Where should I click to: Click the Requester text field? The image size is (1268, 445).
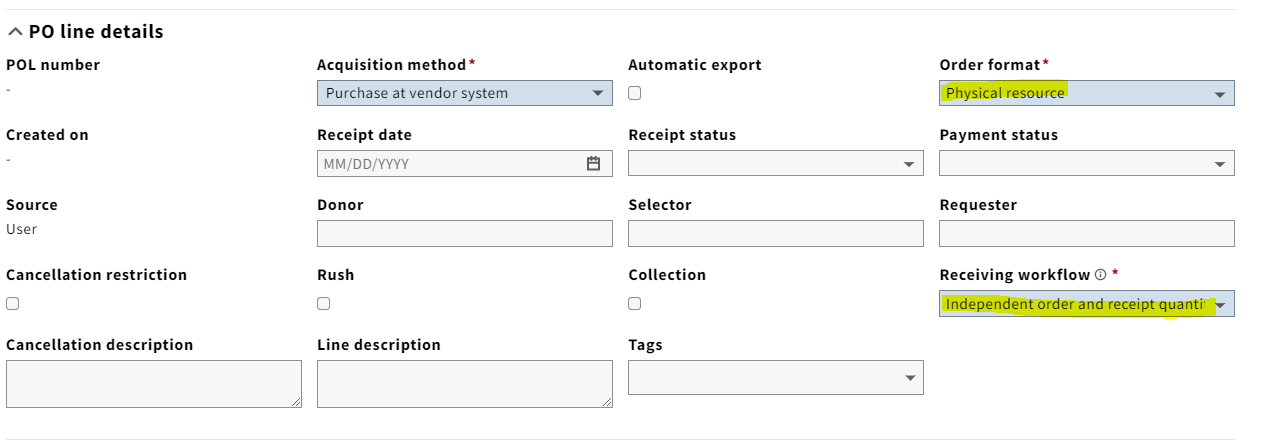1087,233
